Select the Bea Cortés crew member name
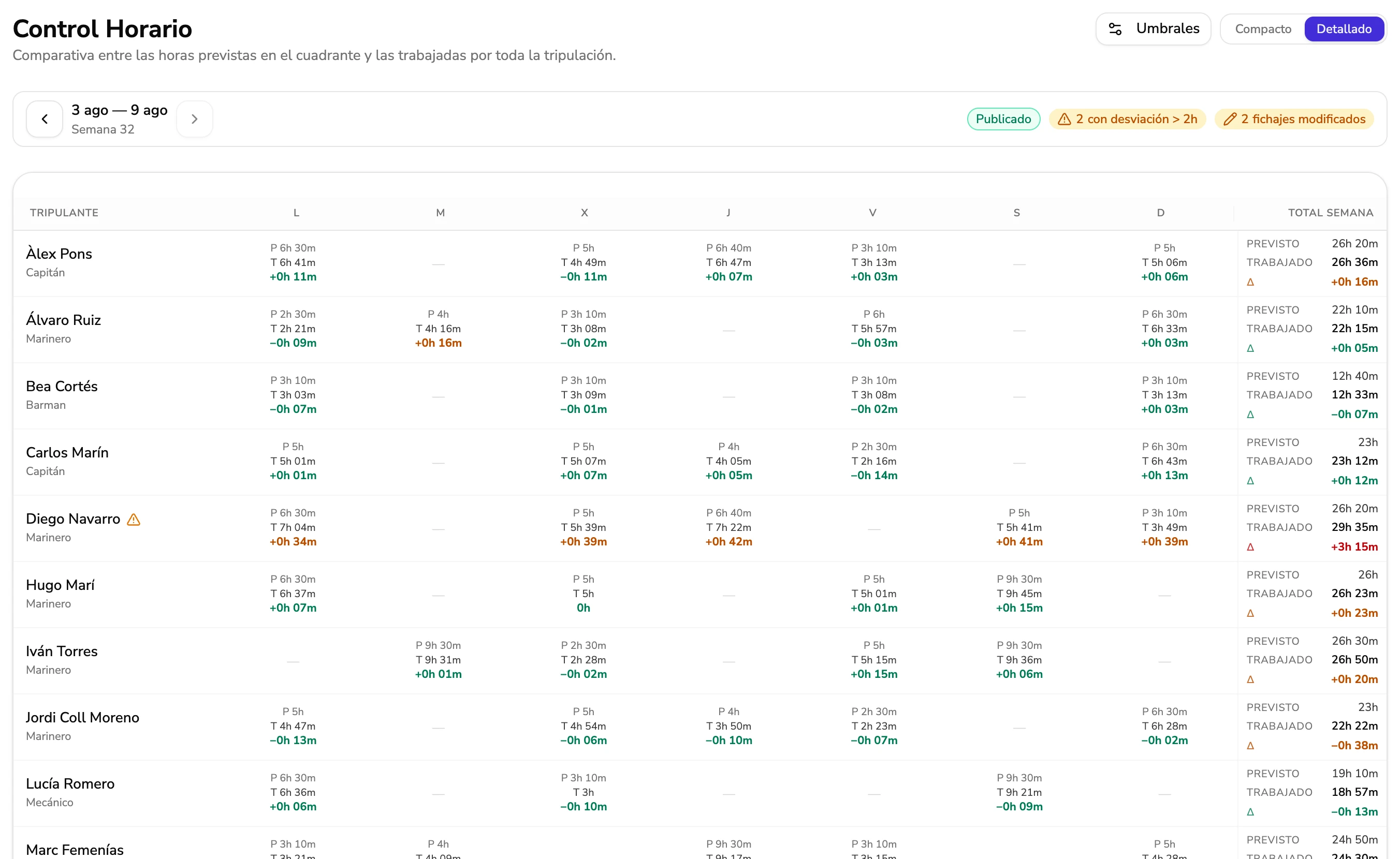Screen dimensions: 1400x859 click(x=62, y=387)
